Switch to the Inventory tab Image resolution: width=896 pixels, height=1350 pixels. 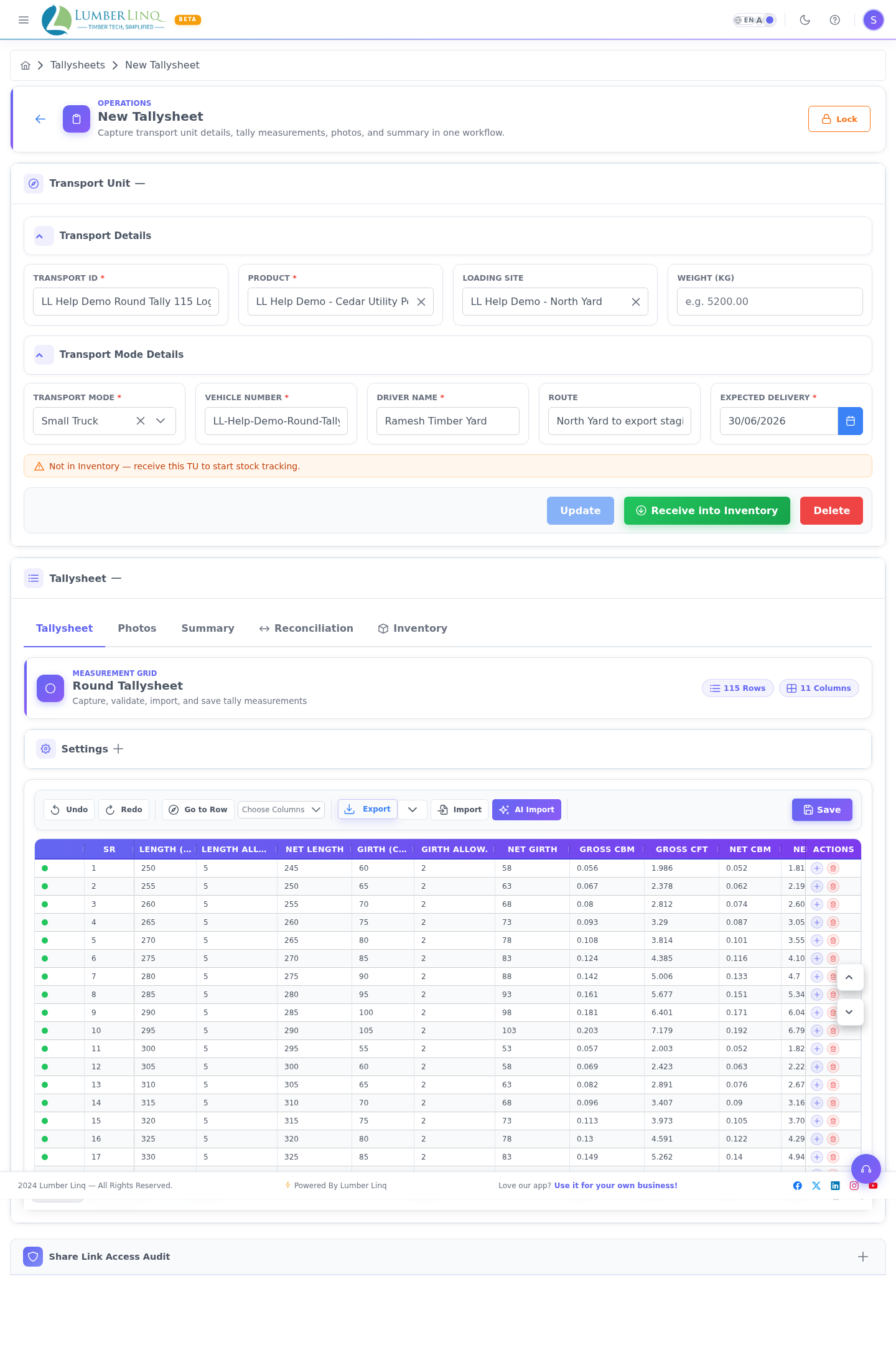point(413,629)
